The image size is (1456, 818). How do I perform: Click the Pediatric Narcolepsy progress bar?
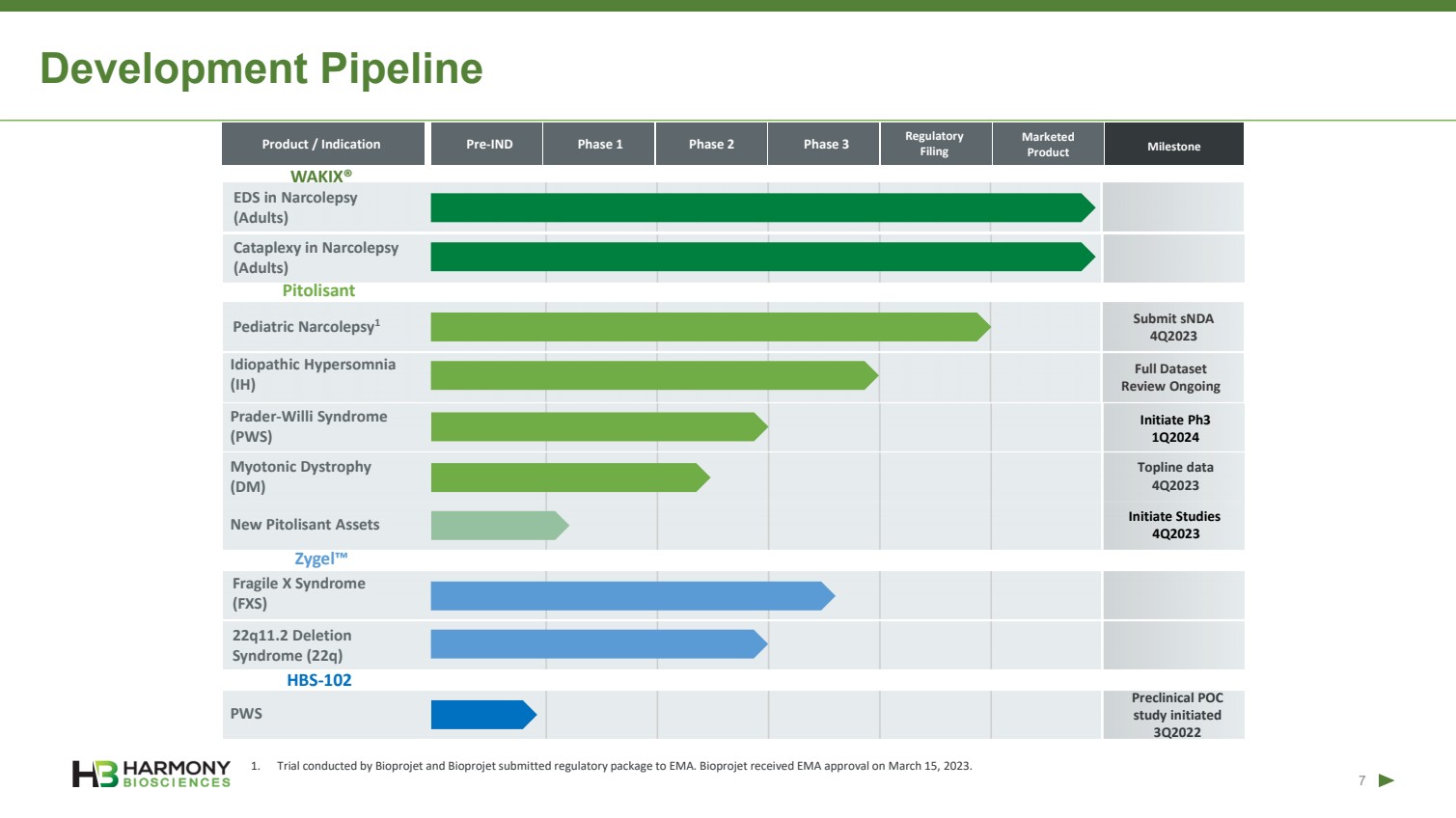(x=711, y=327)
